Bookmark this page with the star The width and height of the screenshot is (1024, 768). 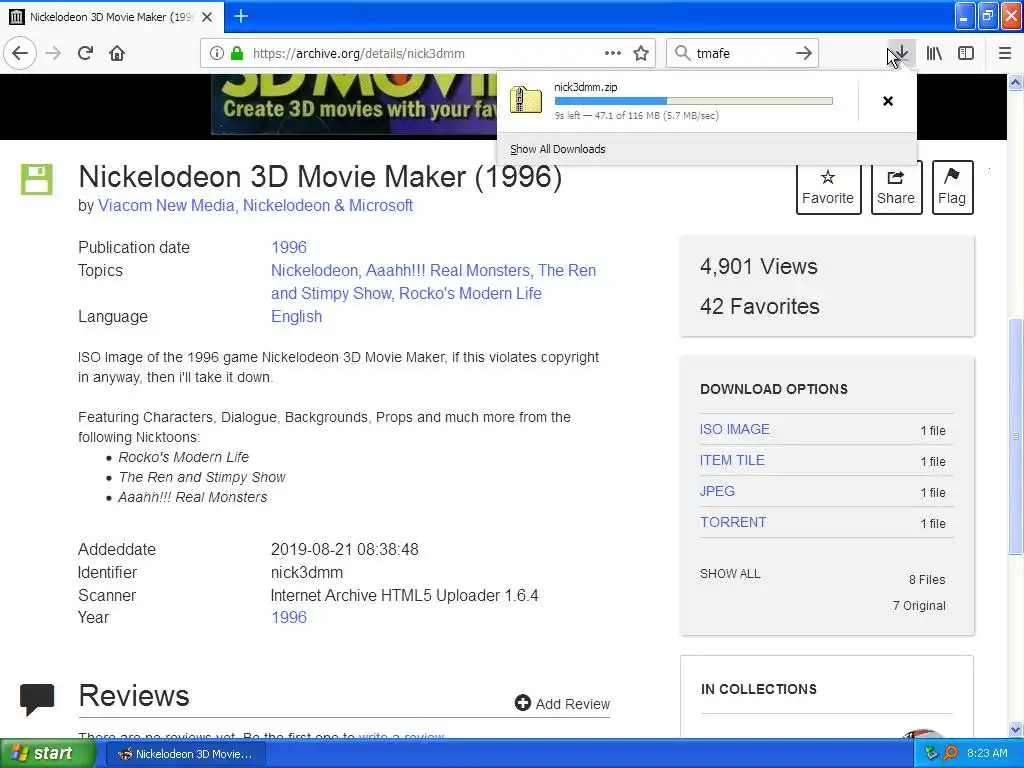(x=641, y=54)
